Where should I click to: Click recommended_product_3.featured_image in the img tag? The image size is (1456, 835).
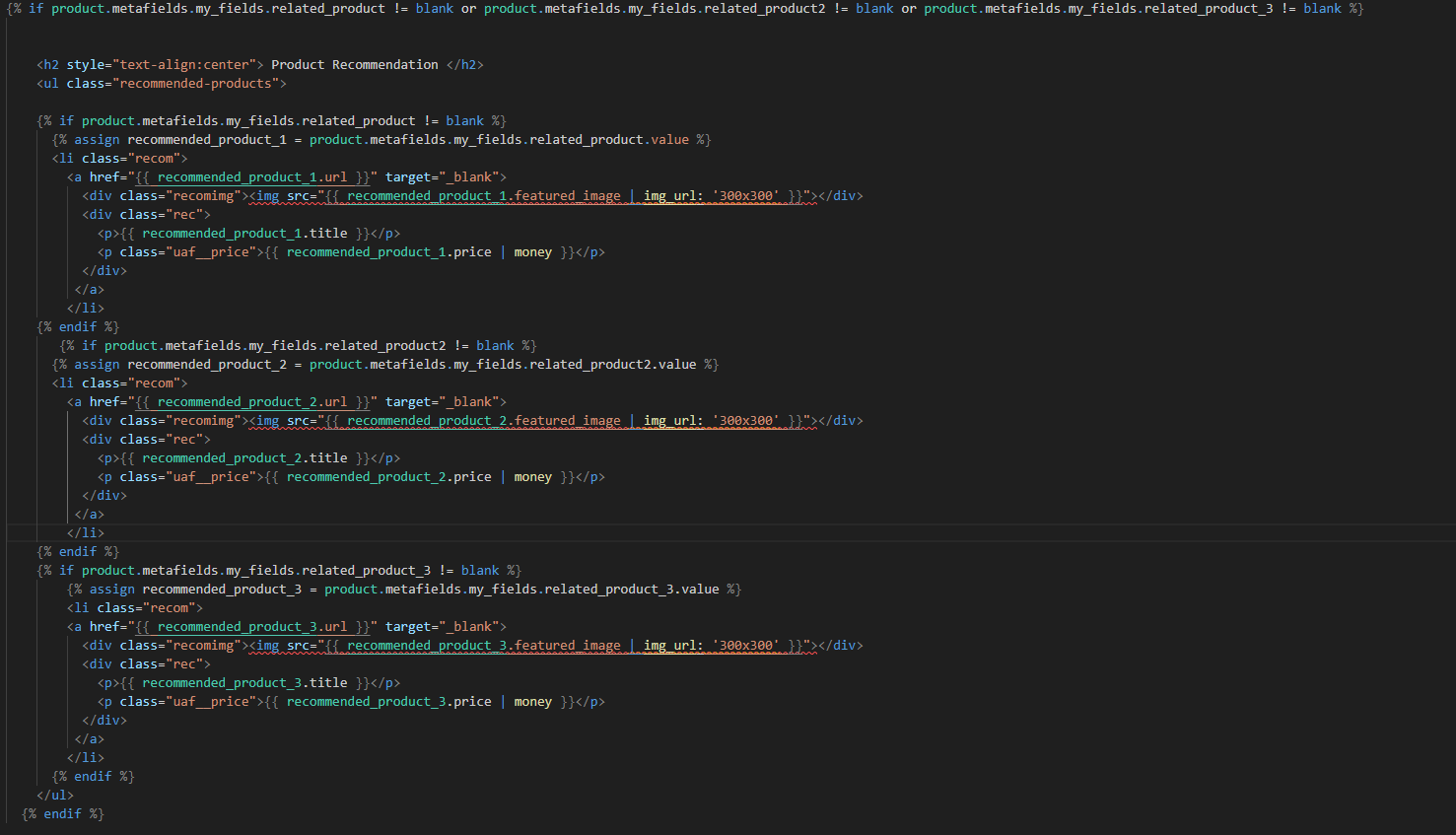[483, 646]
